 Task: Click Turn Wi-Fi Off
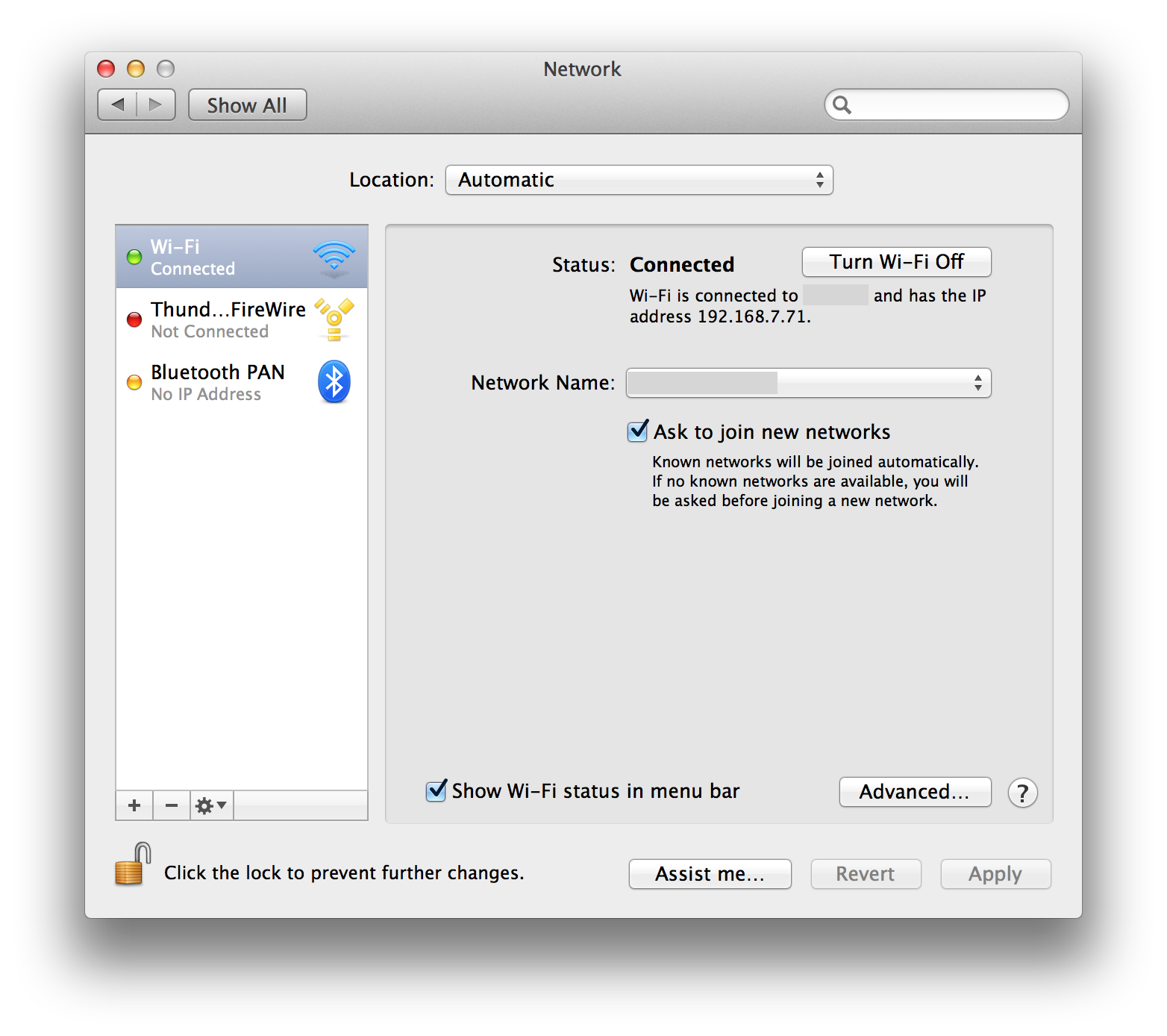point(897,262)
